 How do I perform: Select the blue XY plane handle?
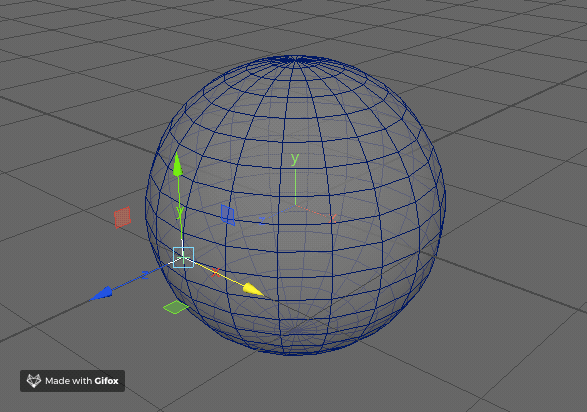[x=228, y=215]
